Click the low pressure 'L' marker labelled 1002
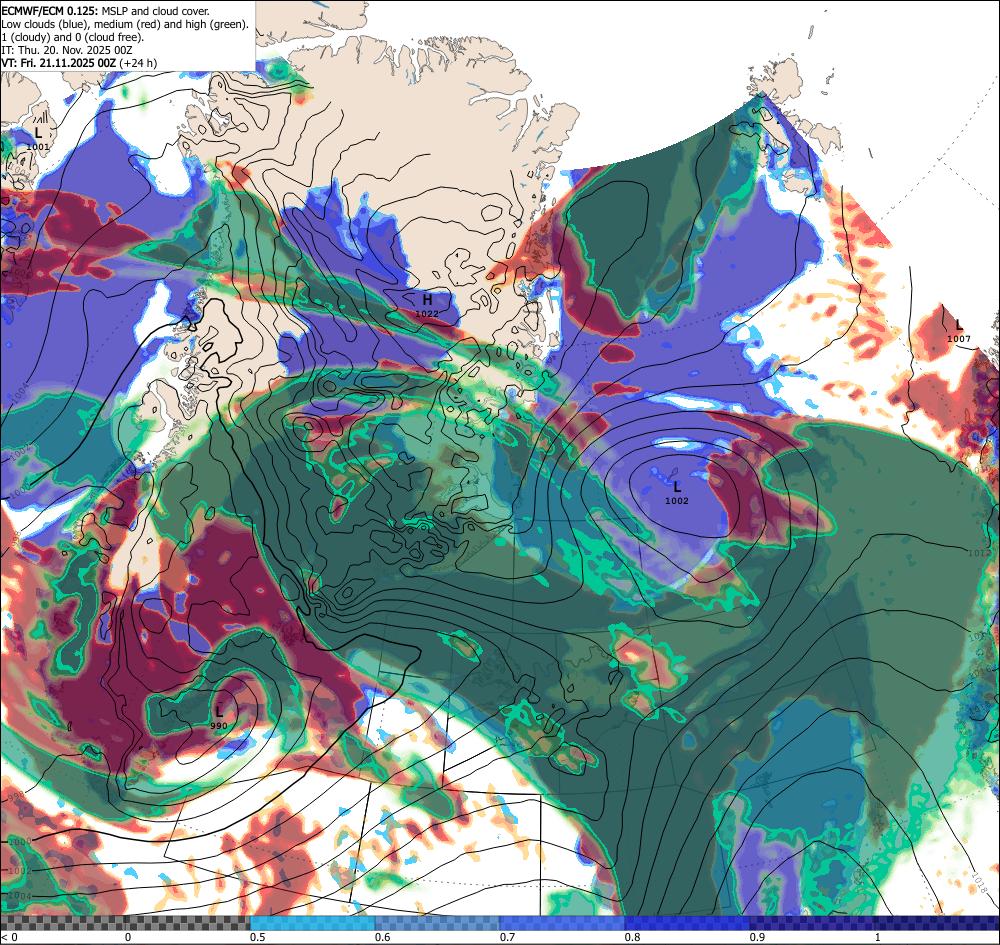 [677, 488]
